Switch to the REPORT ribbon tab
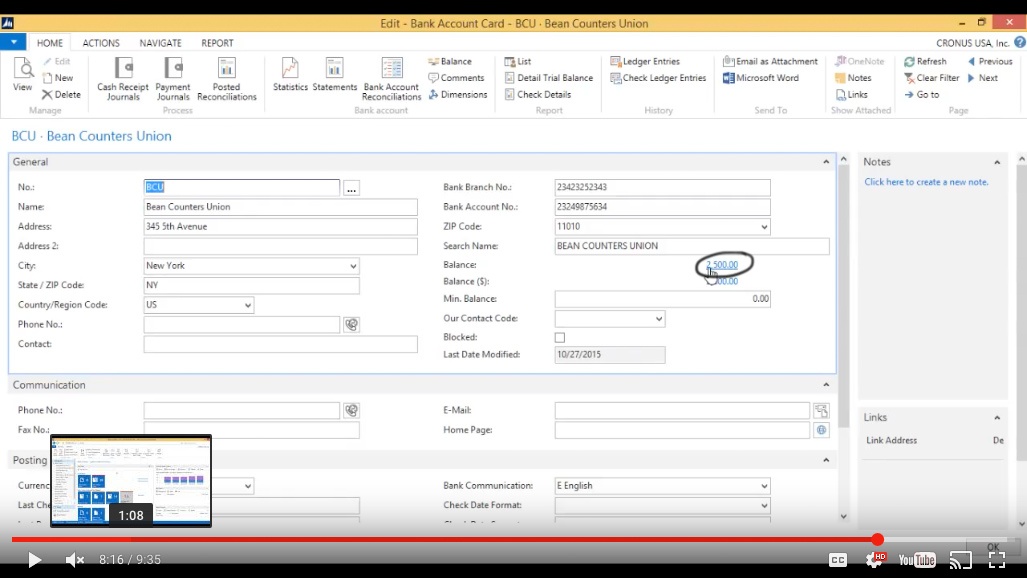Image resolution: width=1027 pixels, height=578 pixels. click(x=217, y=43)
